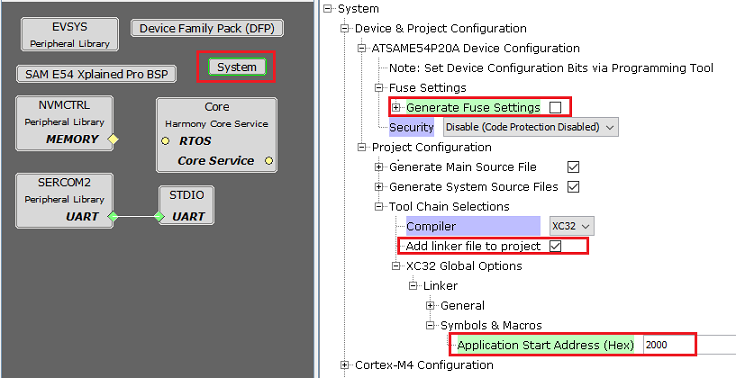Expand the Generate Main Source File node
The height and width of the screenshot is (378, 736).
point(379,167)
